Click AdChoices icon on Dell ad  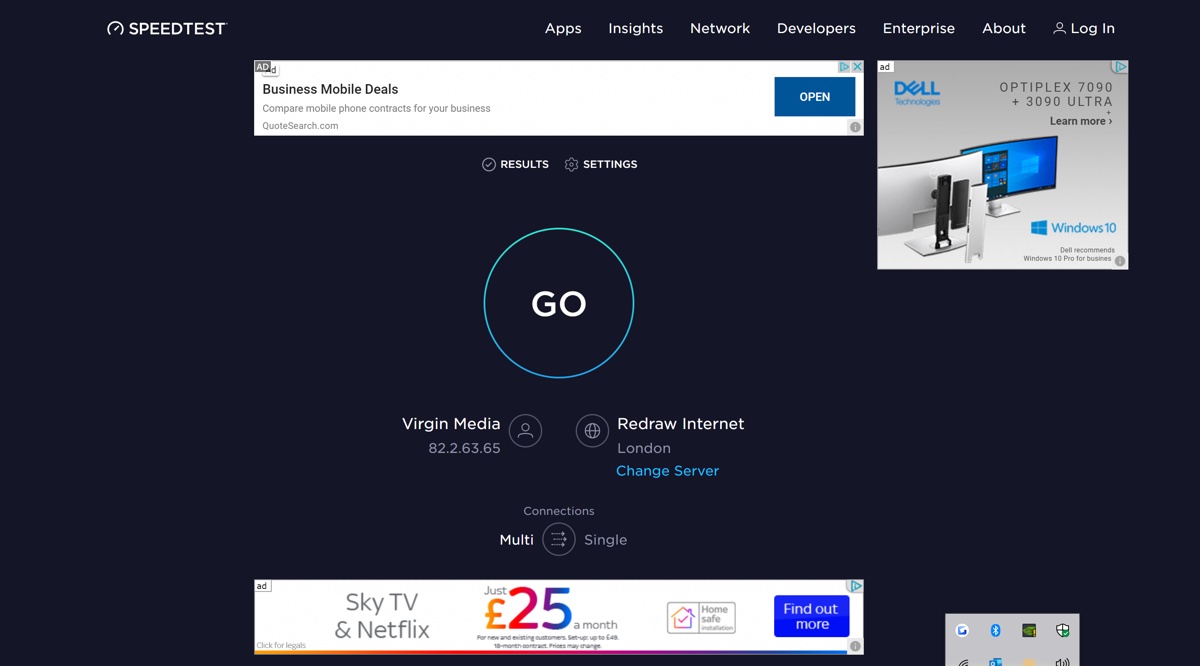pyautogui.click(x=1121, y=67)
